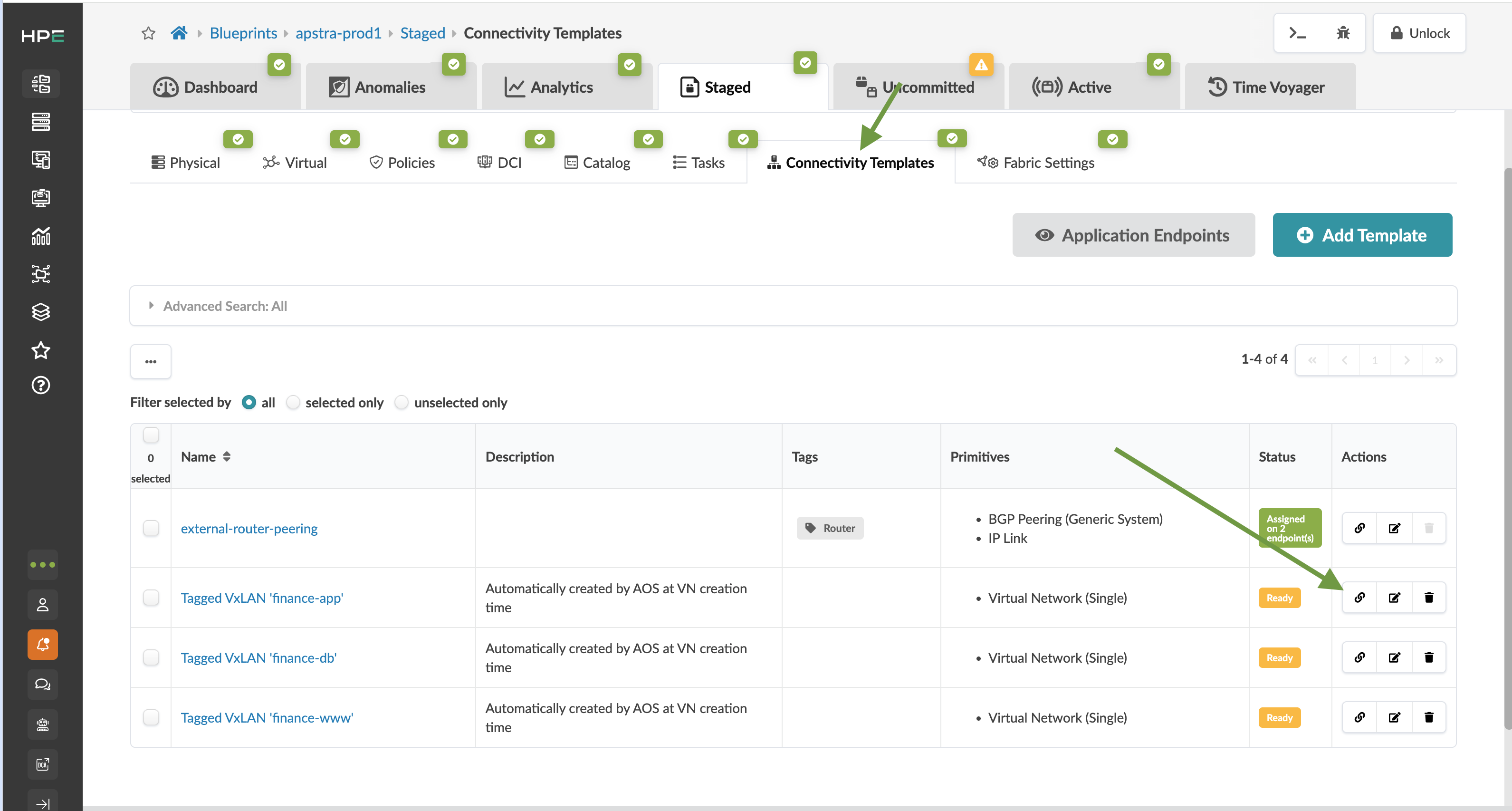
Task: Open analytics chart icon in sidebar
Action: (40, 236)
